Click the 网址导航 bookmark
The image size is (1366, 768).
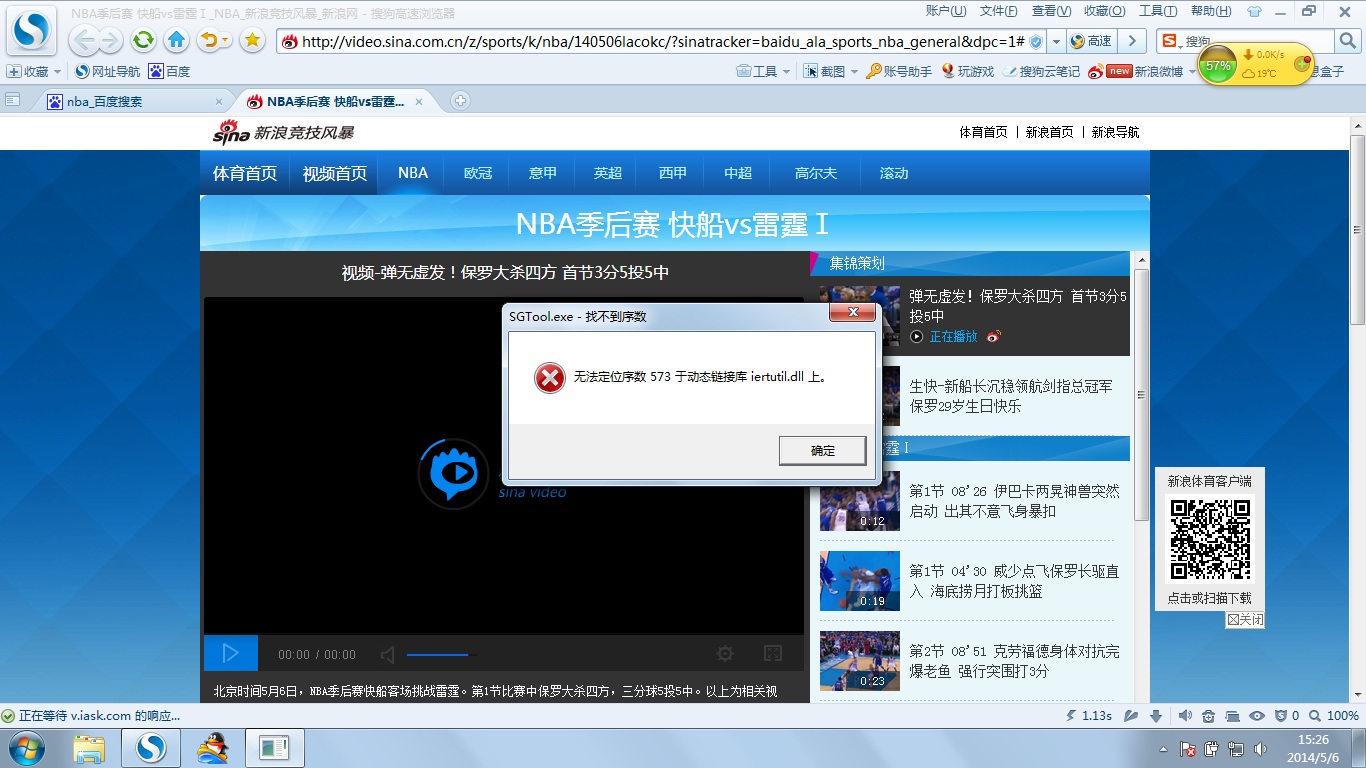(x=108, y=72)
